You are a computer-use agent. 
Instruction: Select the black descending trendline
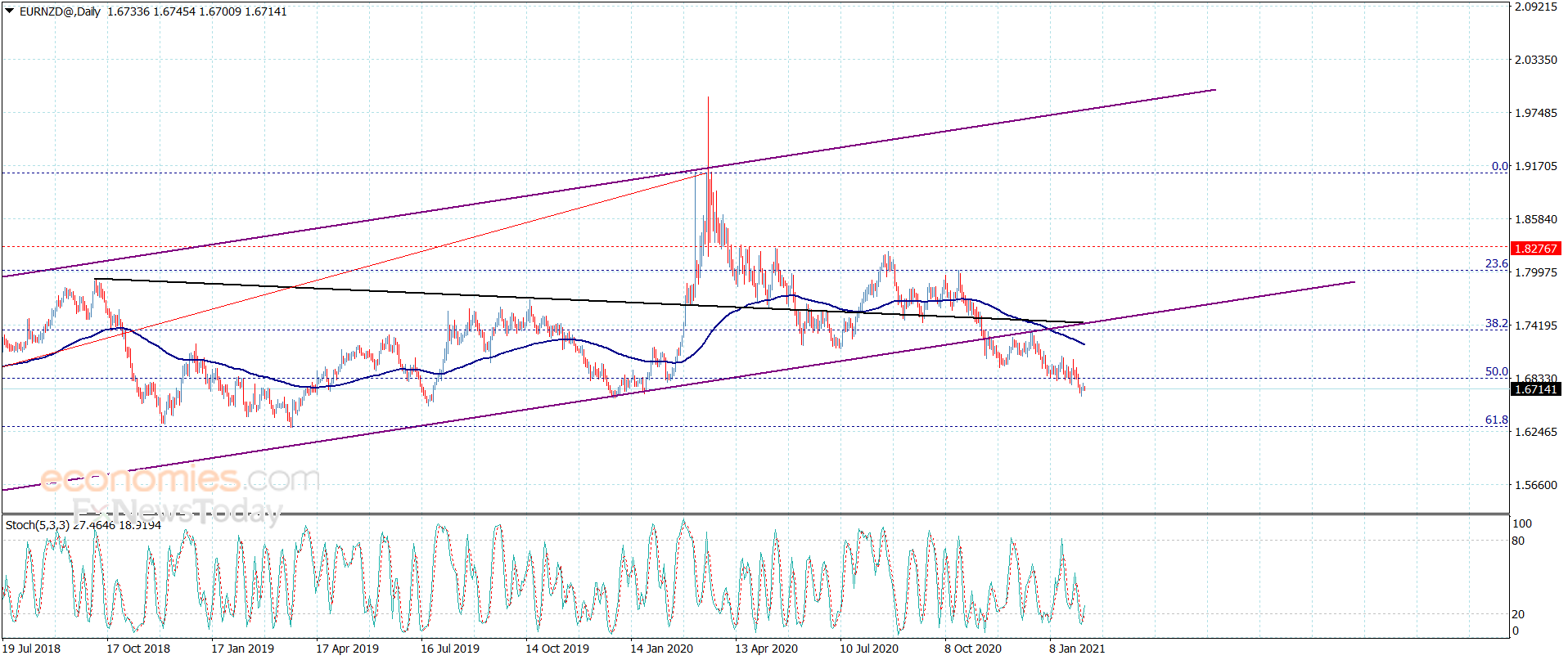click(x=589, y=301)
